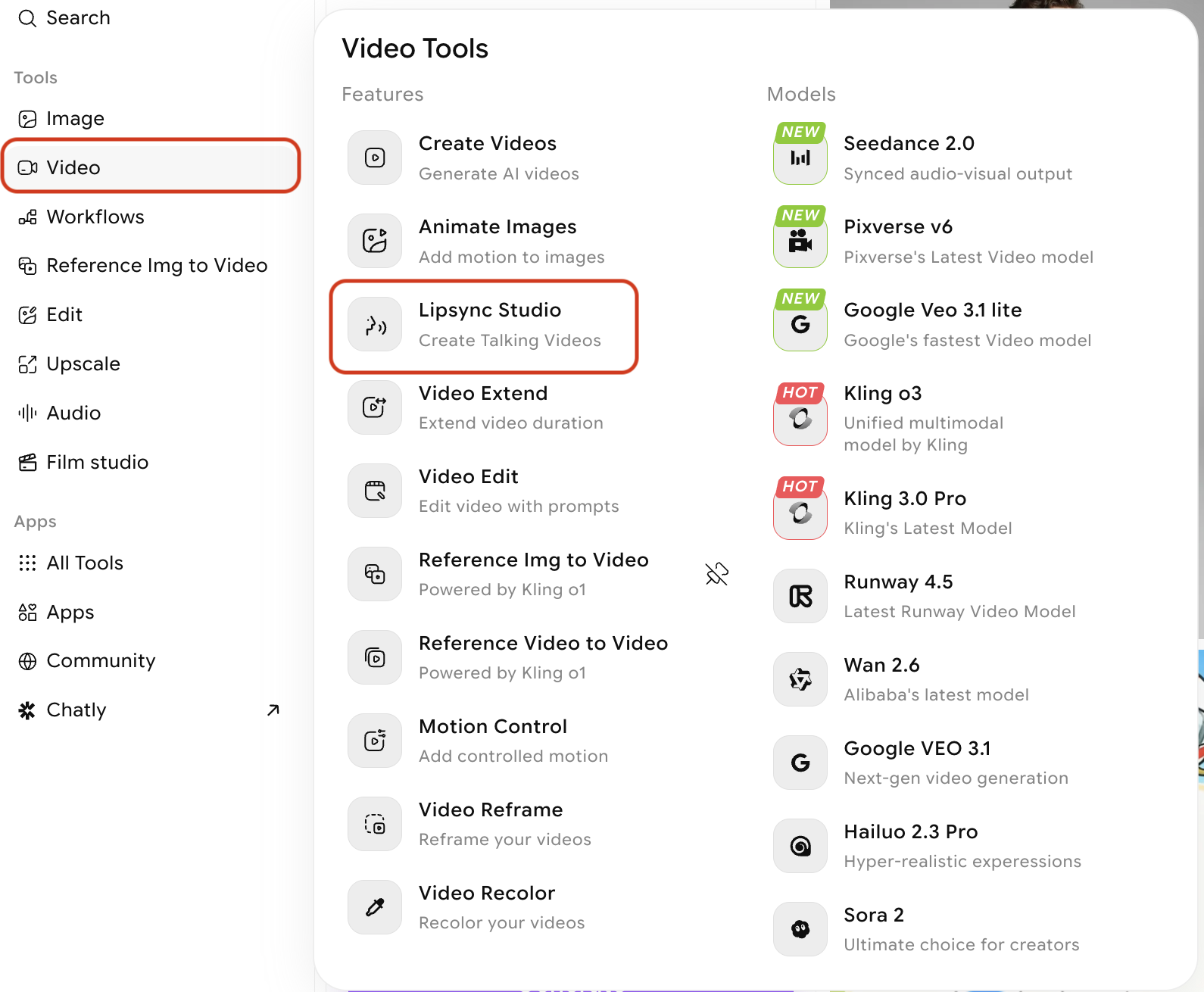Screen dimensions: 1204x992
Task: Click the Runway 4.5 model icon
Action: pyautogui.click(x=800, y=596)
